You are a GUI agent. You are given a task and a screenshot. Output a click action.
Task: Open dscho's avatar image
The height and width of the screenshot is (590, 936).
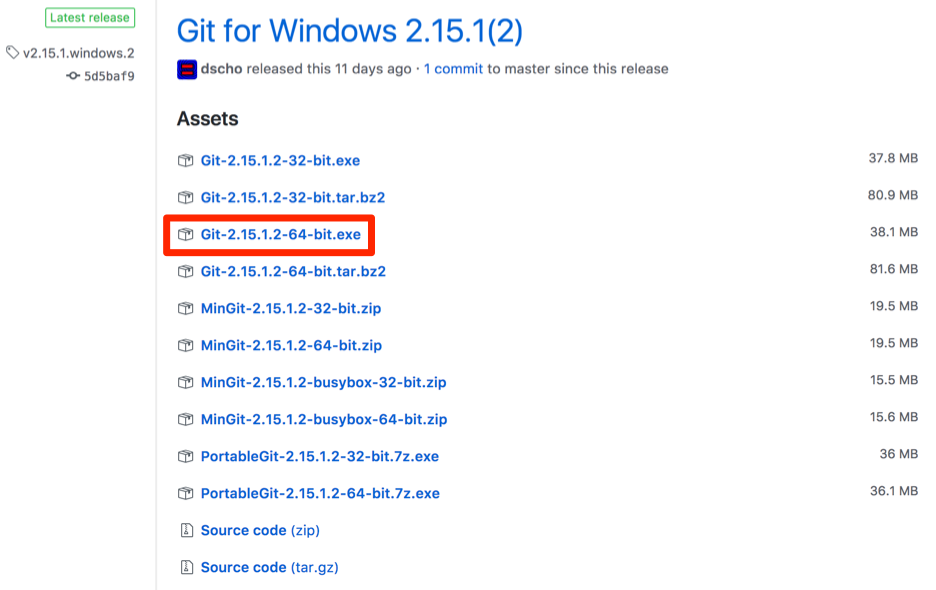click(187, 69)
